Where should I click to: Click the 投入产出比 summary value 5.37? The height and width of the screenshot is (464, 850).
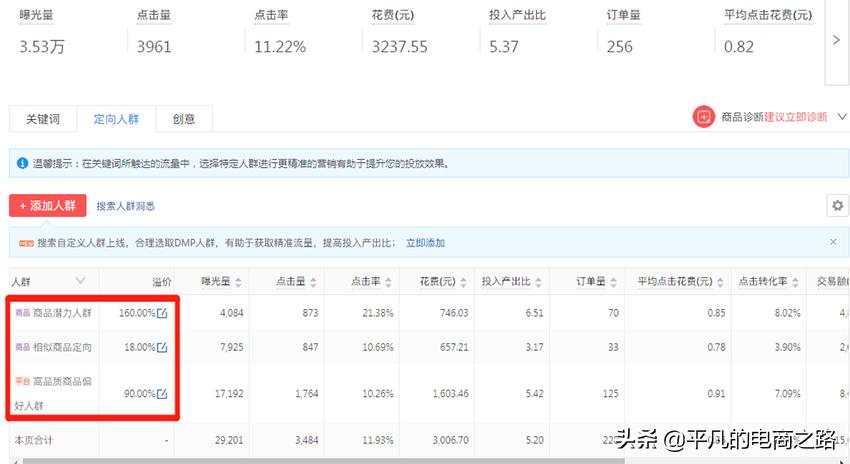[x=504, y=47]
